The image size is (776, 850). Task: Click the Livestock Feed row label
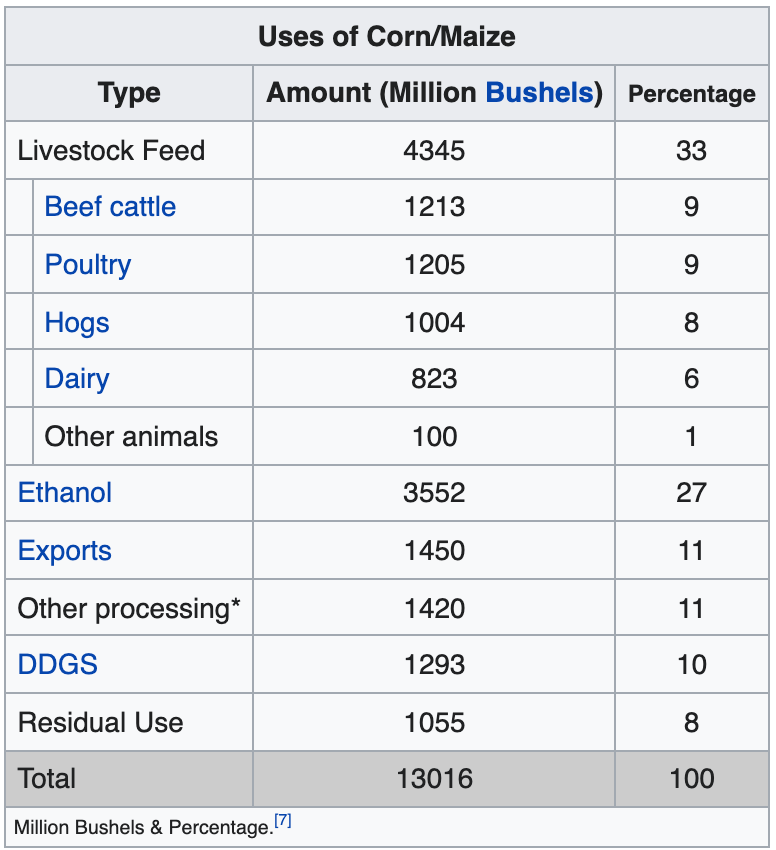[111, 151]
